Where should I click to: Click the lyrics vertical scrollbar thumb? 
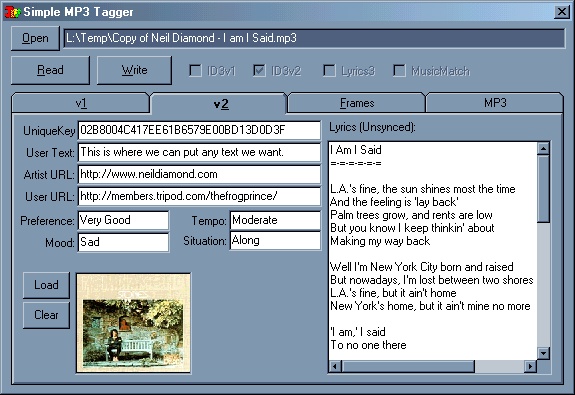(x=543, y=189)
